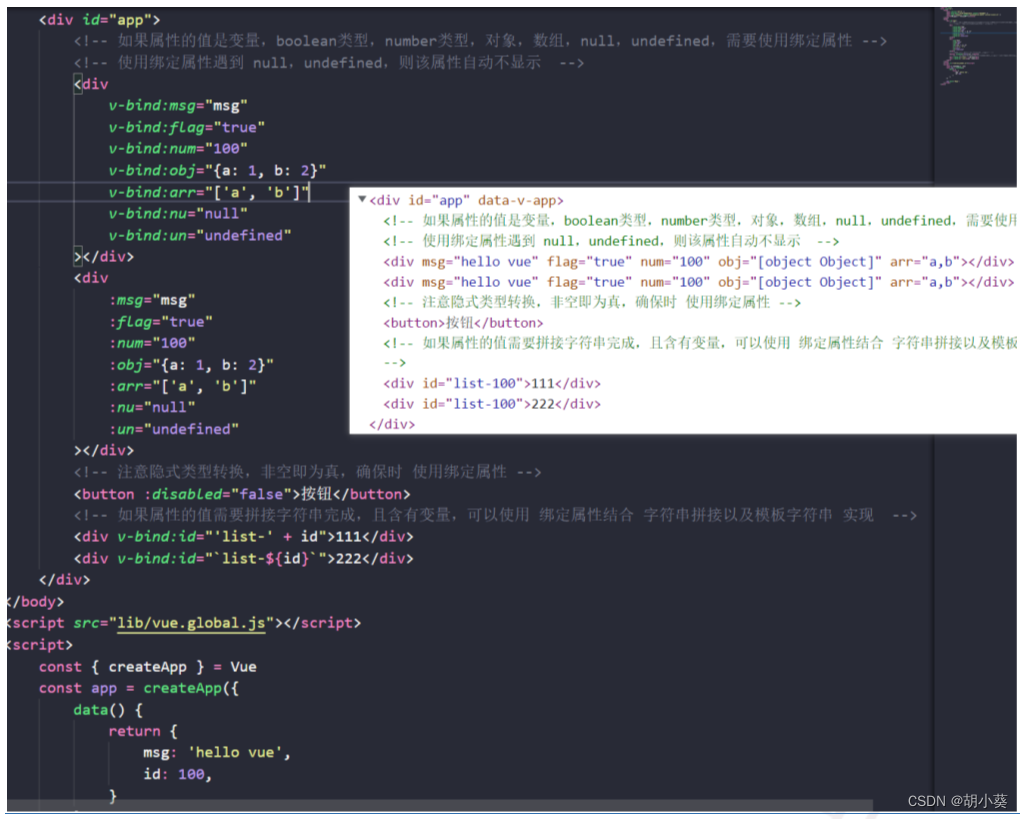
Task: Click the const { createApp } = Vue line
Action: pyautogui.click(x=148, y=667)
